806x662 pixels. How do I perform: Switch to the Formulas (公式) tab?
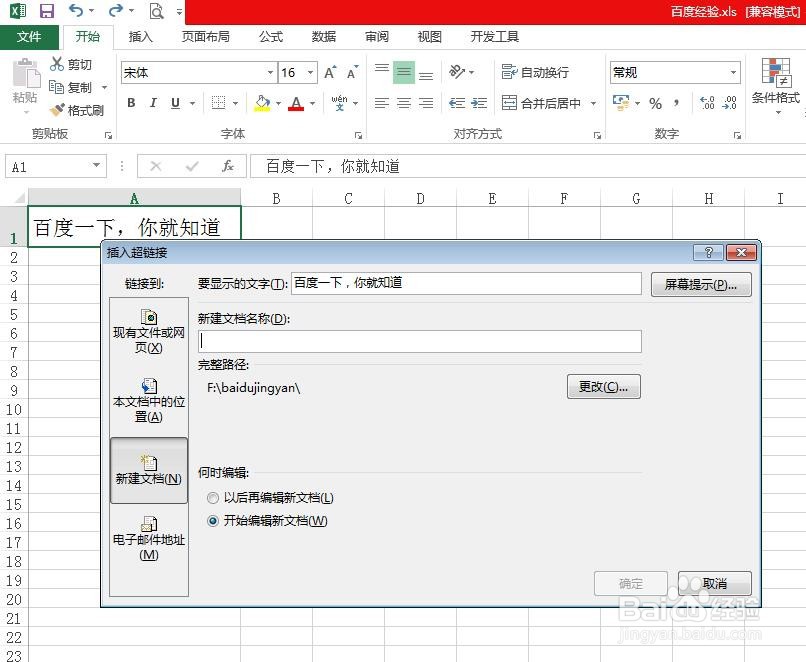[271, 36]
